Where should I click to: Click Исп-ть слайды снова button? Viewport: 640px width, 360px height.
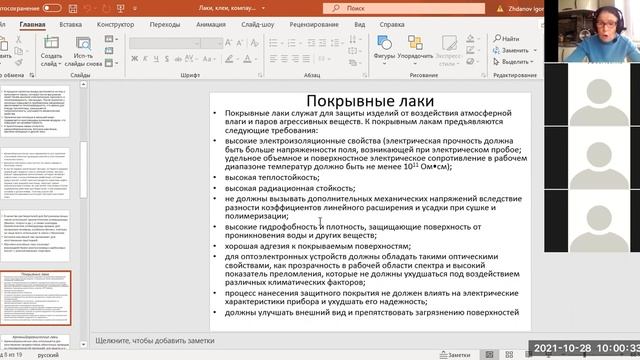[x=83, y=51]
